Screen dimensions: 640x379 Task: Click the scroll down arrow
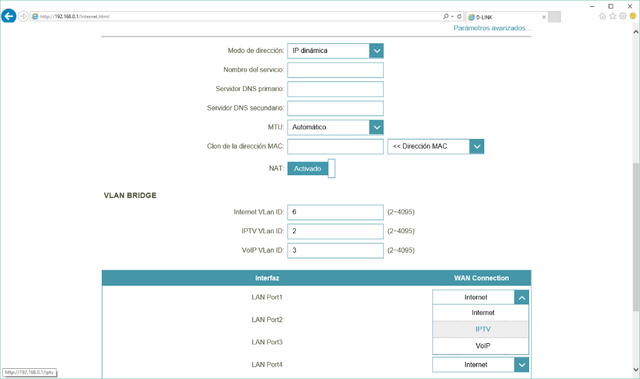click(636, 370)
